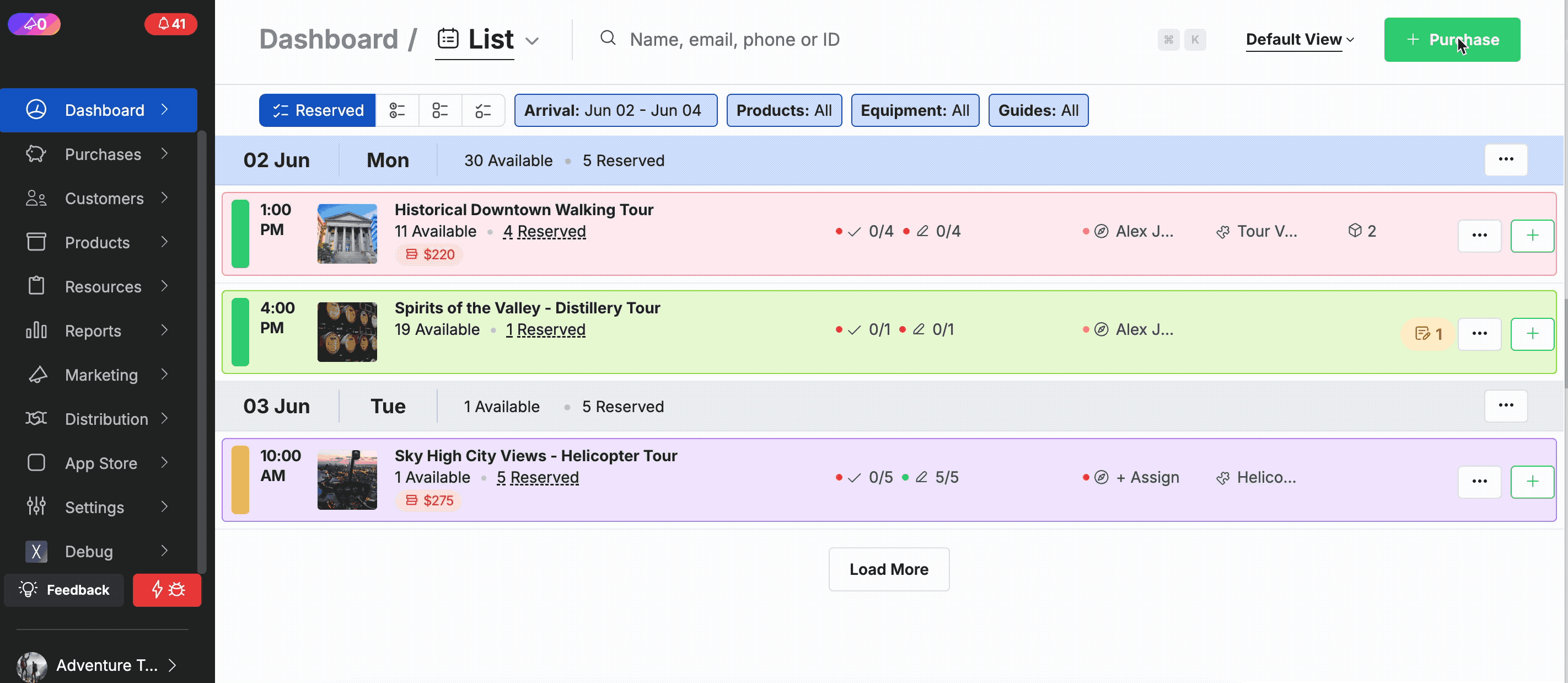
Task: Open Products in the sidebar
Action: [x=99, y=243]
